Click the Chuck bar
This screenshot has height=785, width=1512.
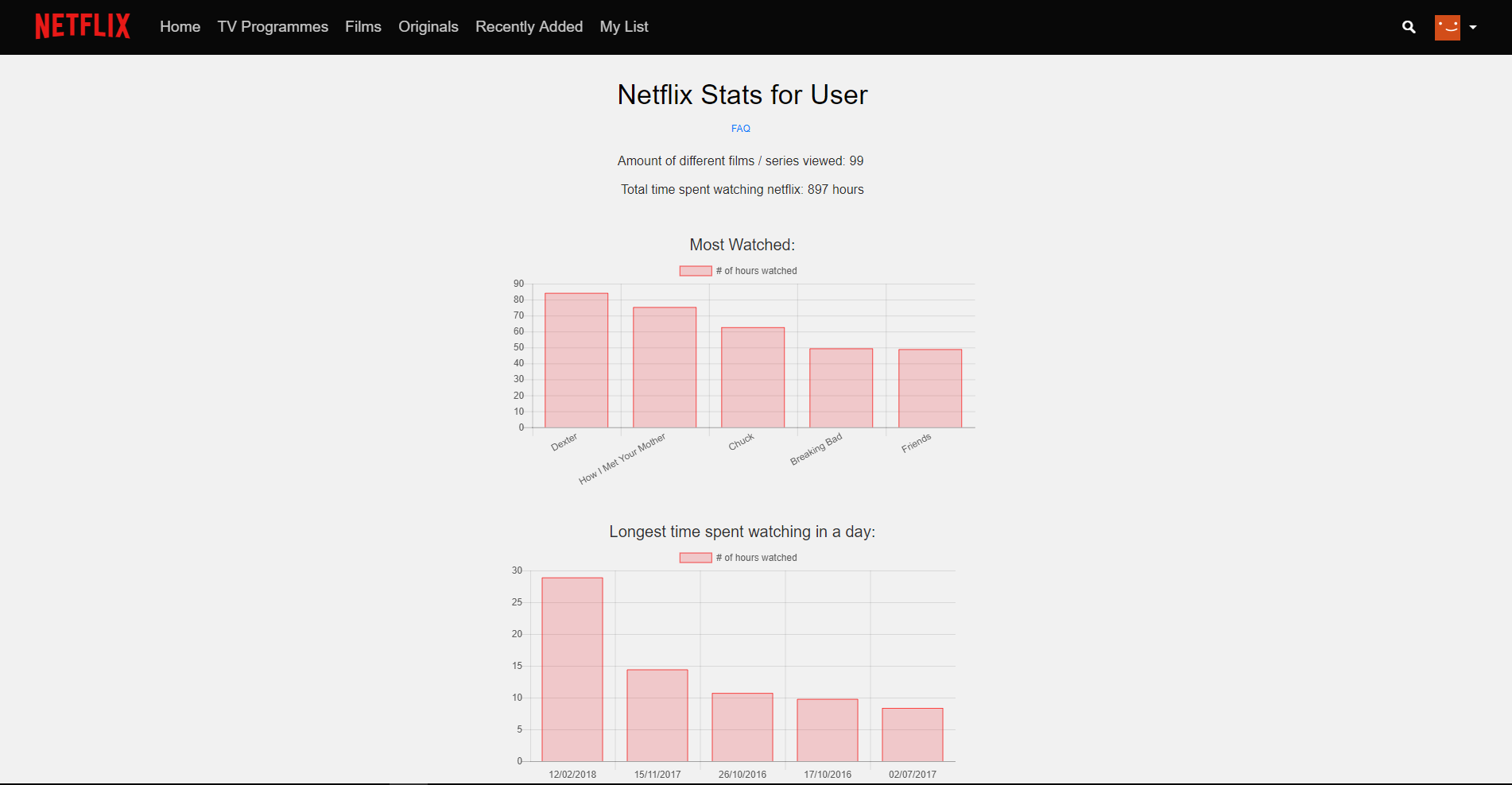753,377
